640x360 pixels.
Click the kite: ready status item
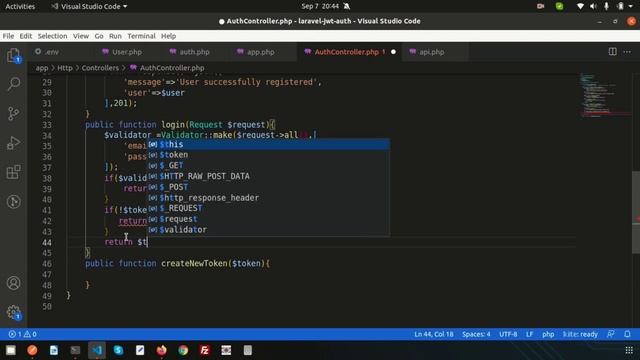(580, 334)
